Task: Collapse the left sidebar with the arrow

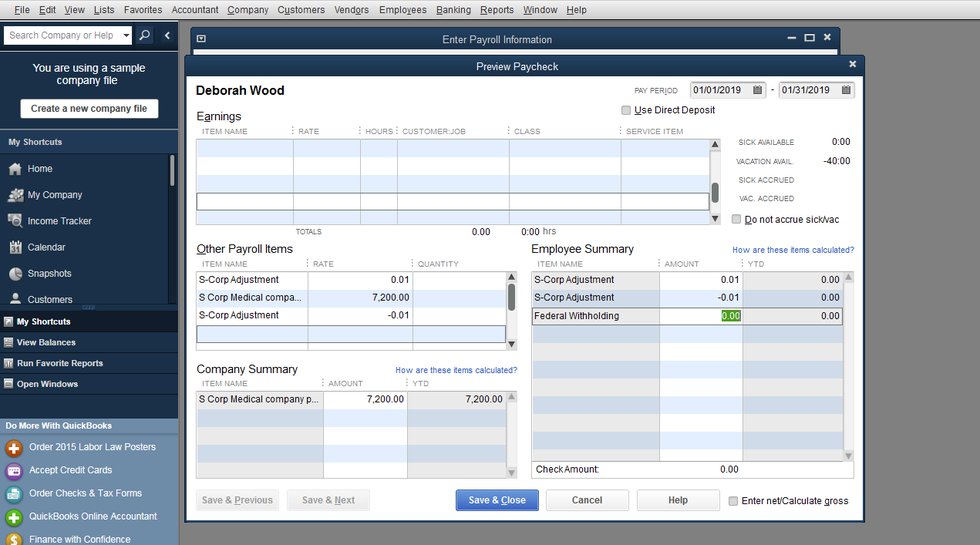Action: pos(167,35)
